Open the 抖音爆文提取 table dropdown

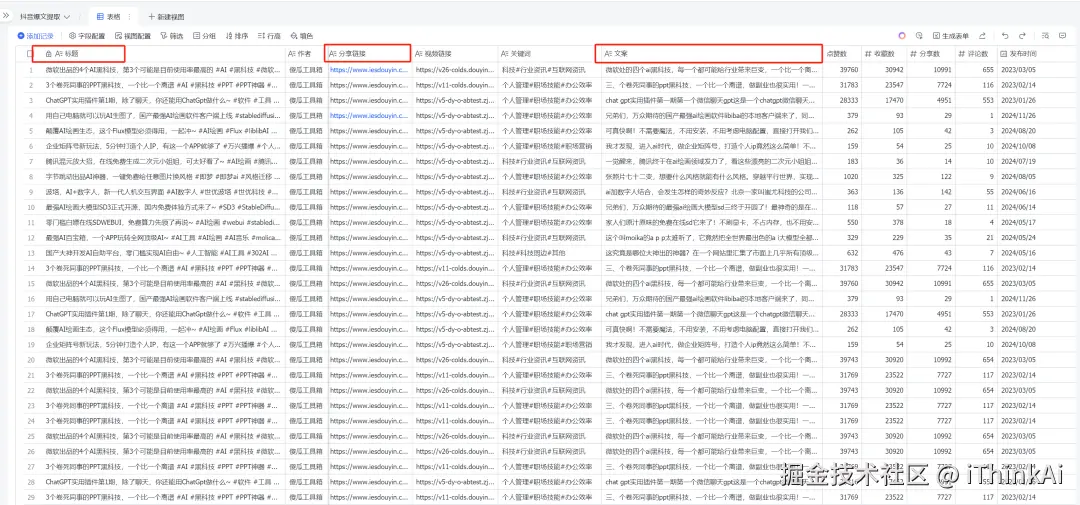pyautogui.click(x=45, y=16)
